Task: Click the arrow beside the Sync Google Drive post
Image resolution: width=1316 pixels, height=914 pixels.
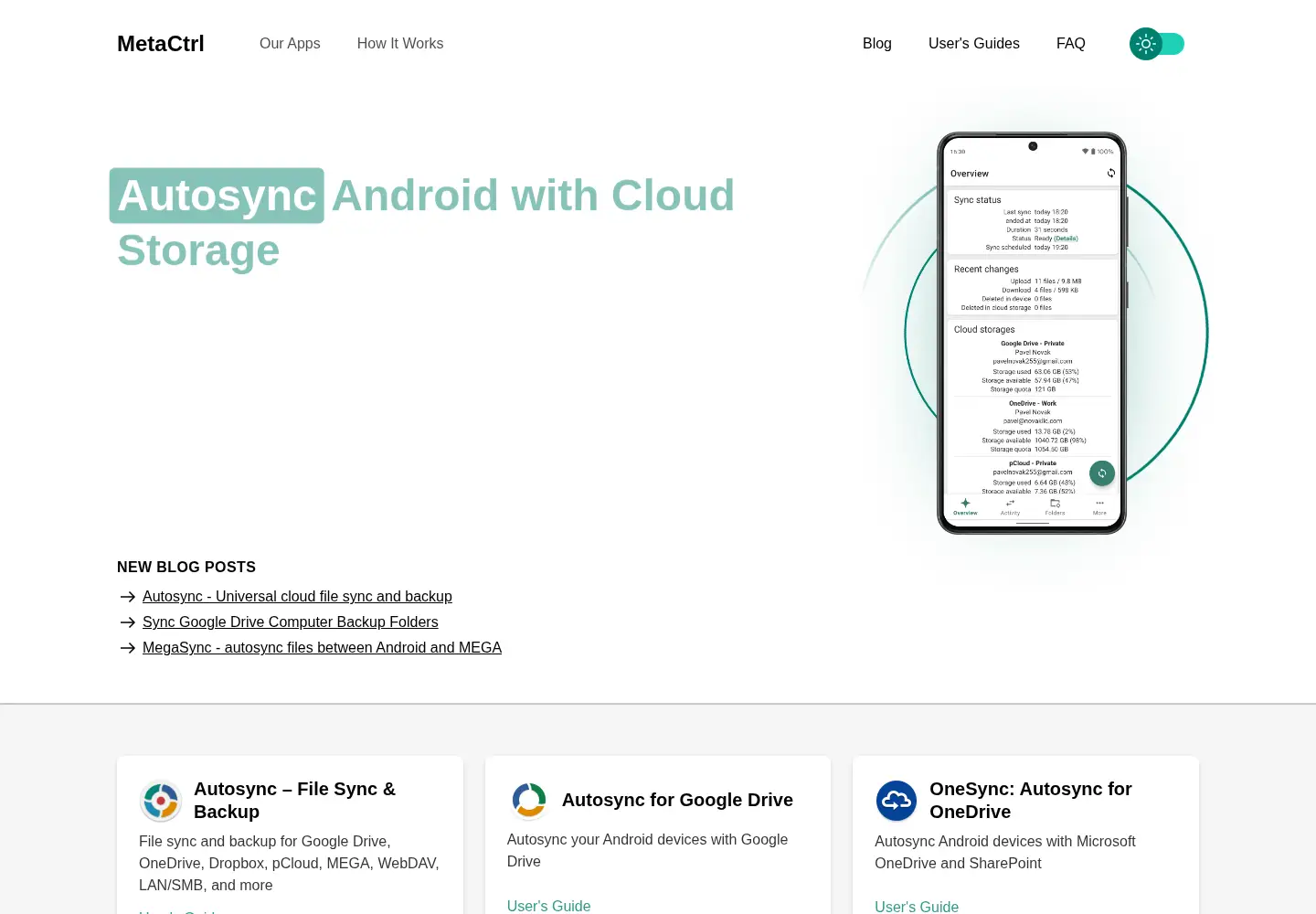Action: (x=128, y=622)
